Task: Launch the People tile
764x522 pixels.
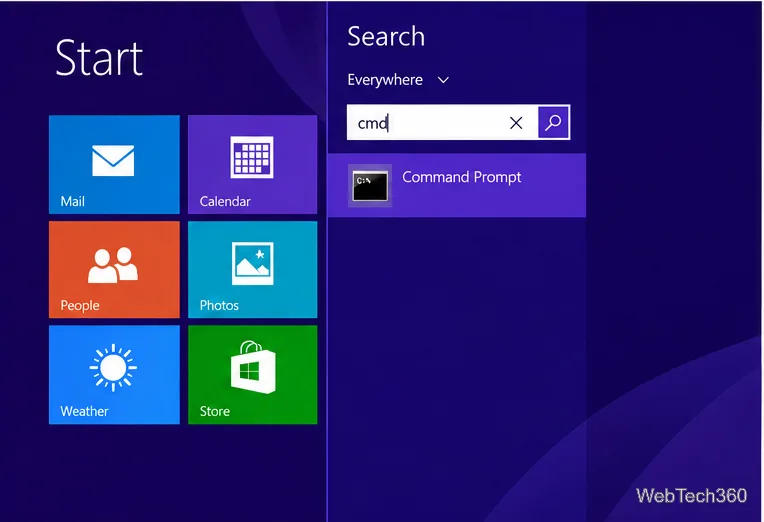Action: tap(114, 270)
